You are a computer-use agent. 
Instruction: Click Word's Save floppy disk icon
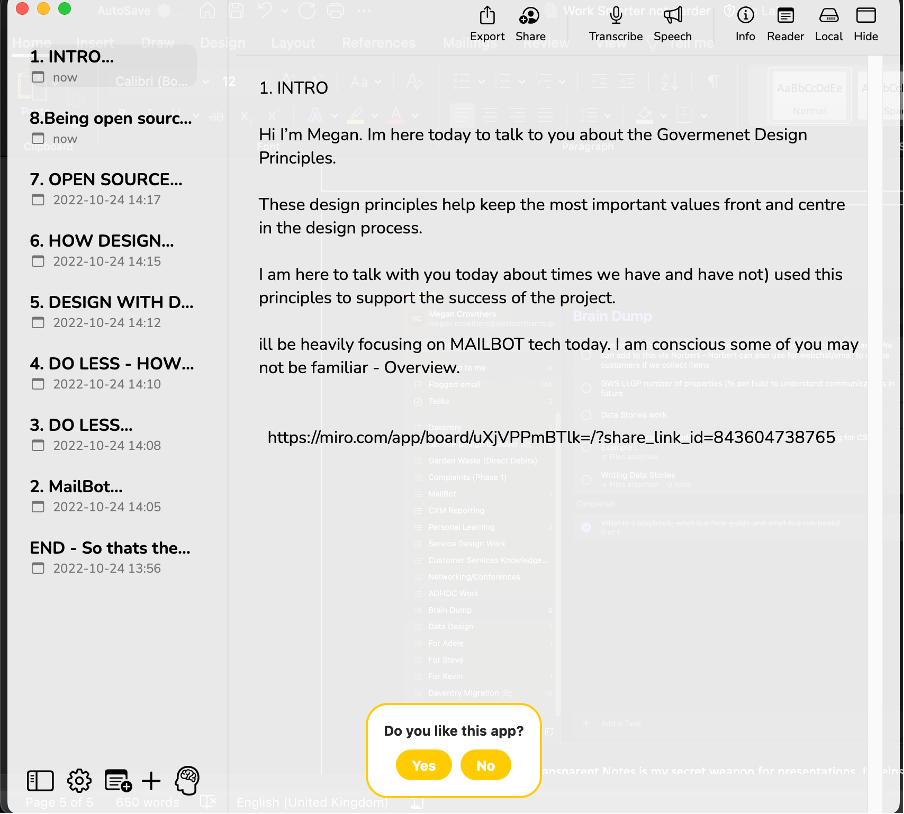(236, 11)
